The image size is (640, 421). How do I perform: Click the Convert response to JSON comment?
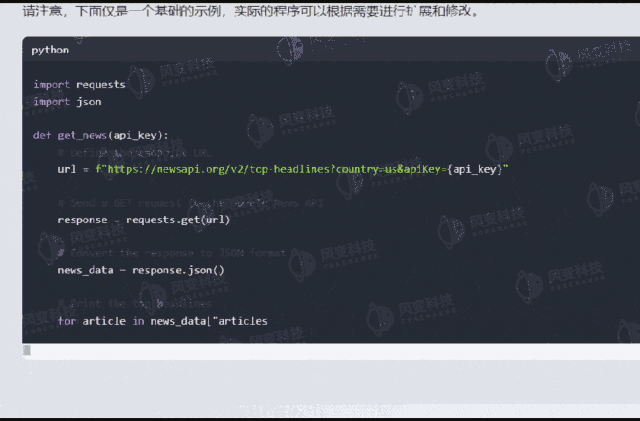(171, 253)
